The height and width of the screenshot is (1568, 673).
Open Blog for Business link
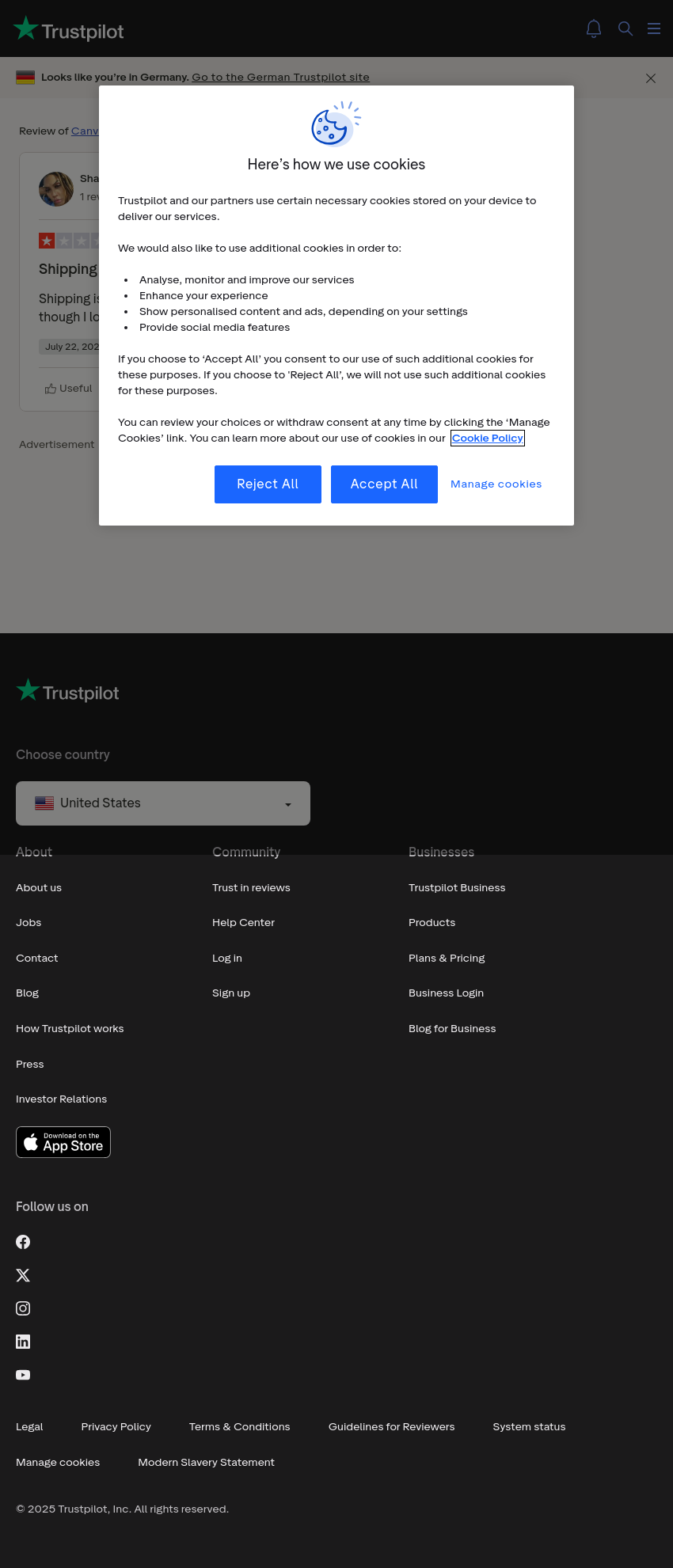(x=452, y=1029)
